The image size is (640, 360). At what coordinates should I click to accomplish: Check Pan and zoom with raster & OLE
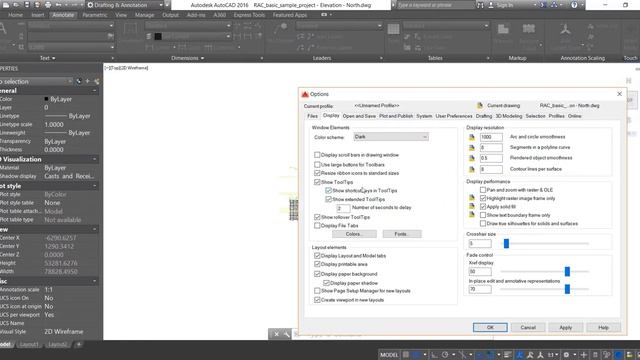(483, 190)
